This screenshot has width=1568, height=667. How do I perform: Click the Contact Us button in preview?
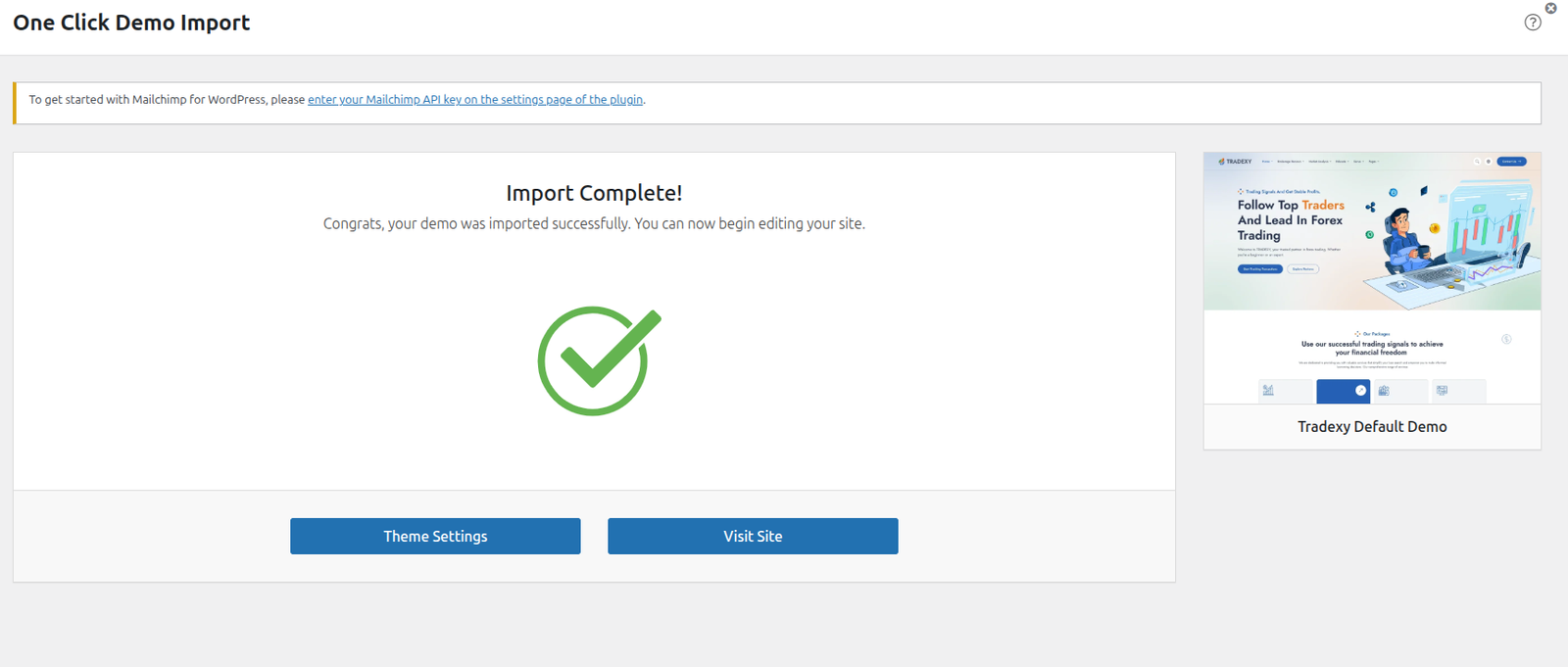1511,162
